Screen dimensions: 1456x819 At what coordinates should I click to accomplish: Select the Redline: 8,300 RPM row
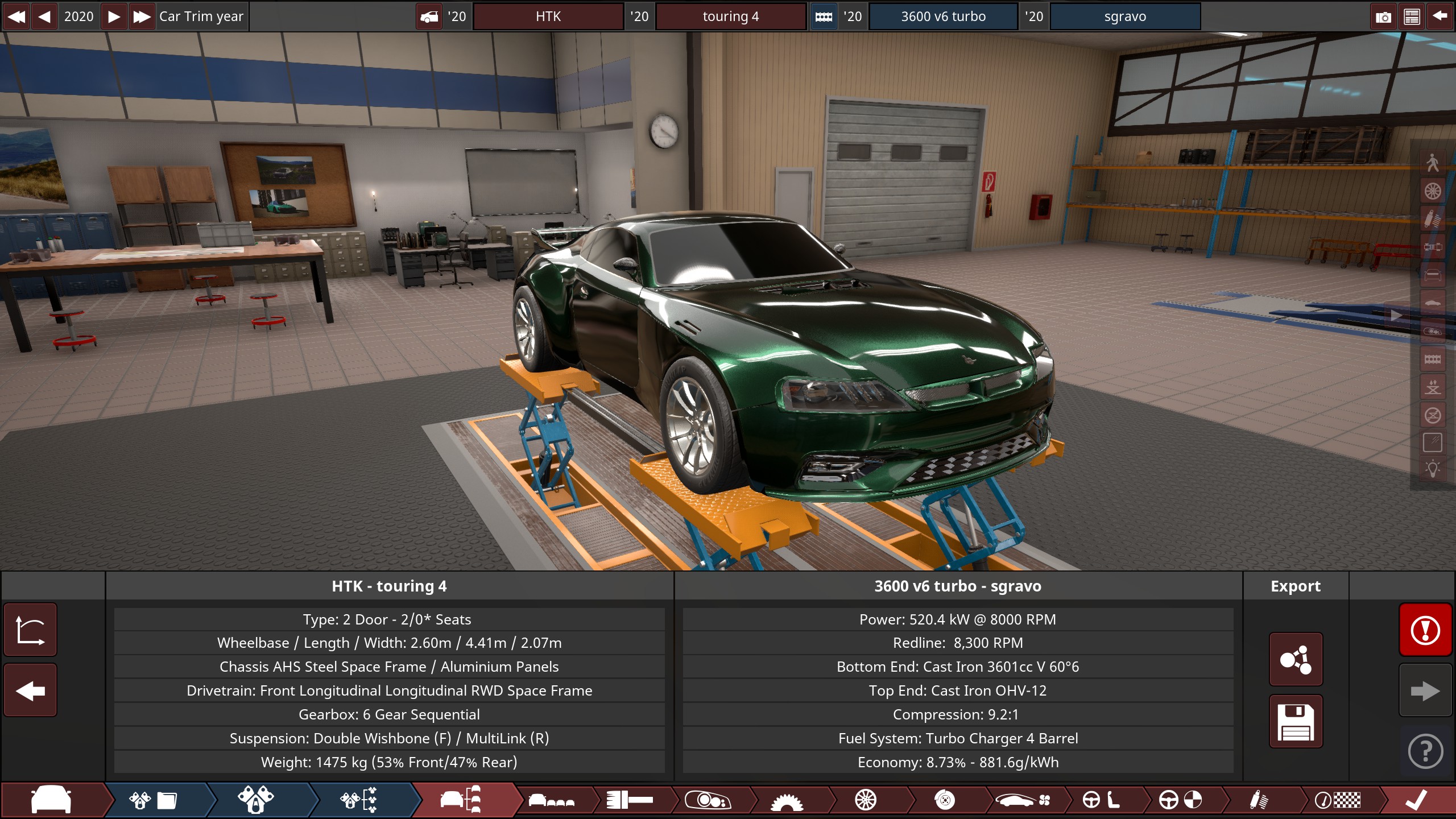tap(958, 643)
